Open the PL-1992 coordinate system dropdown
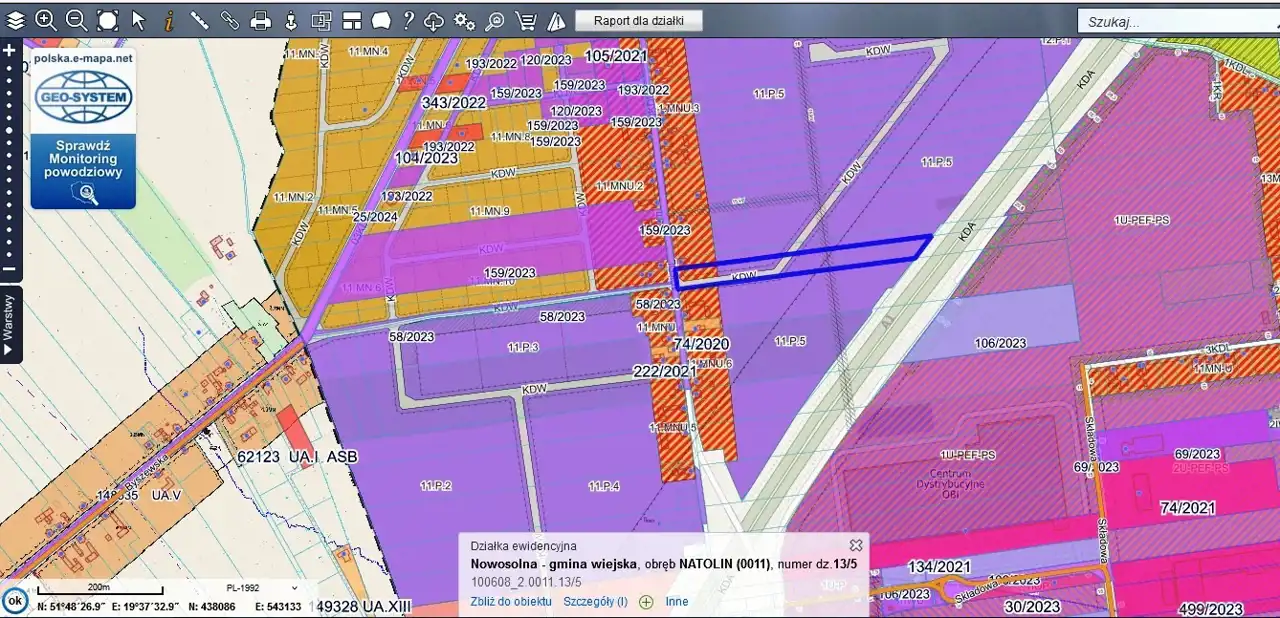1280x618 pixels. click(263, 589)
